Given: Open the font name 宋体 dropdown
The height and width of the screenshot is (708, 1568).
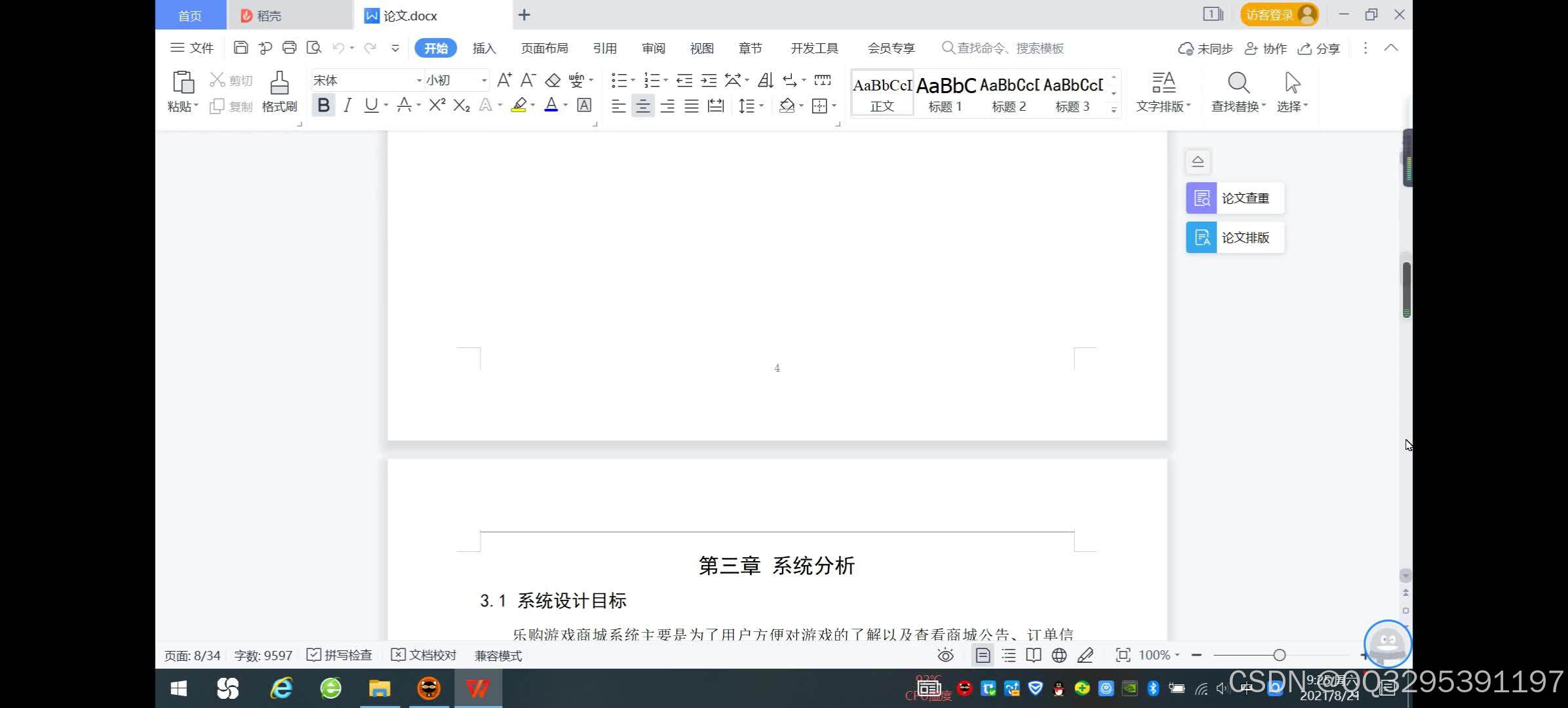Looking at the screenshot, I should [x=420, y=81].
